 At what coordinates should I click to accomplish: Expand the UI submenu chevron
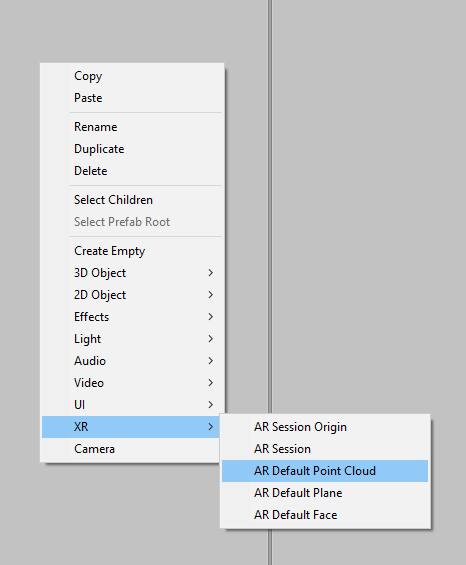click(x=210, y=405)
